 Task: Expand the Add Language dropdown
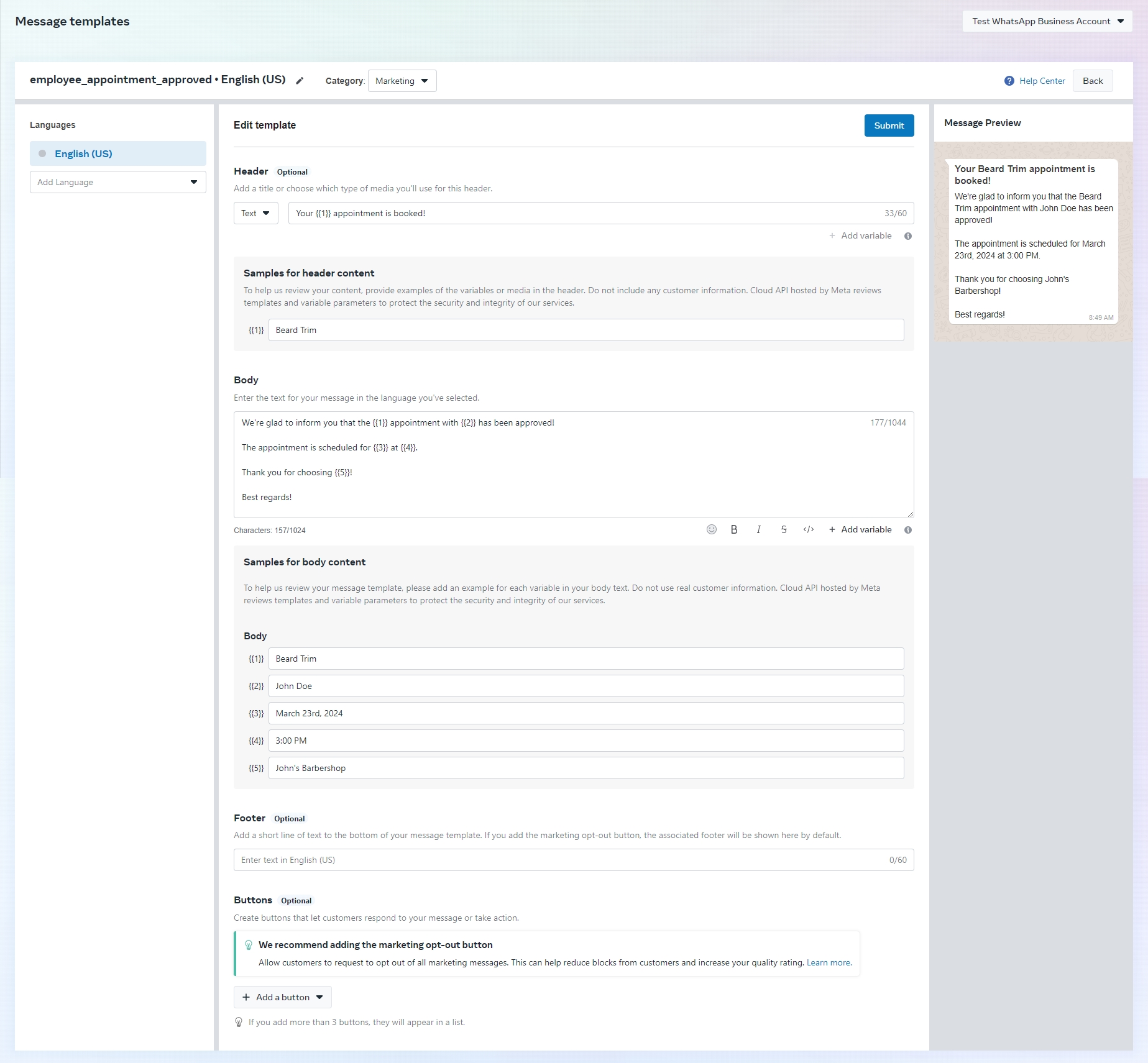[117, 182]
